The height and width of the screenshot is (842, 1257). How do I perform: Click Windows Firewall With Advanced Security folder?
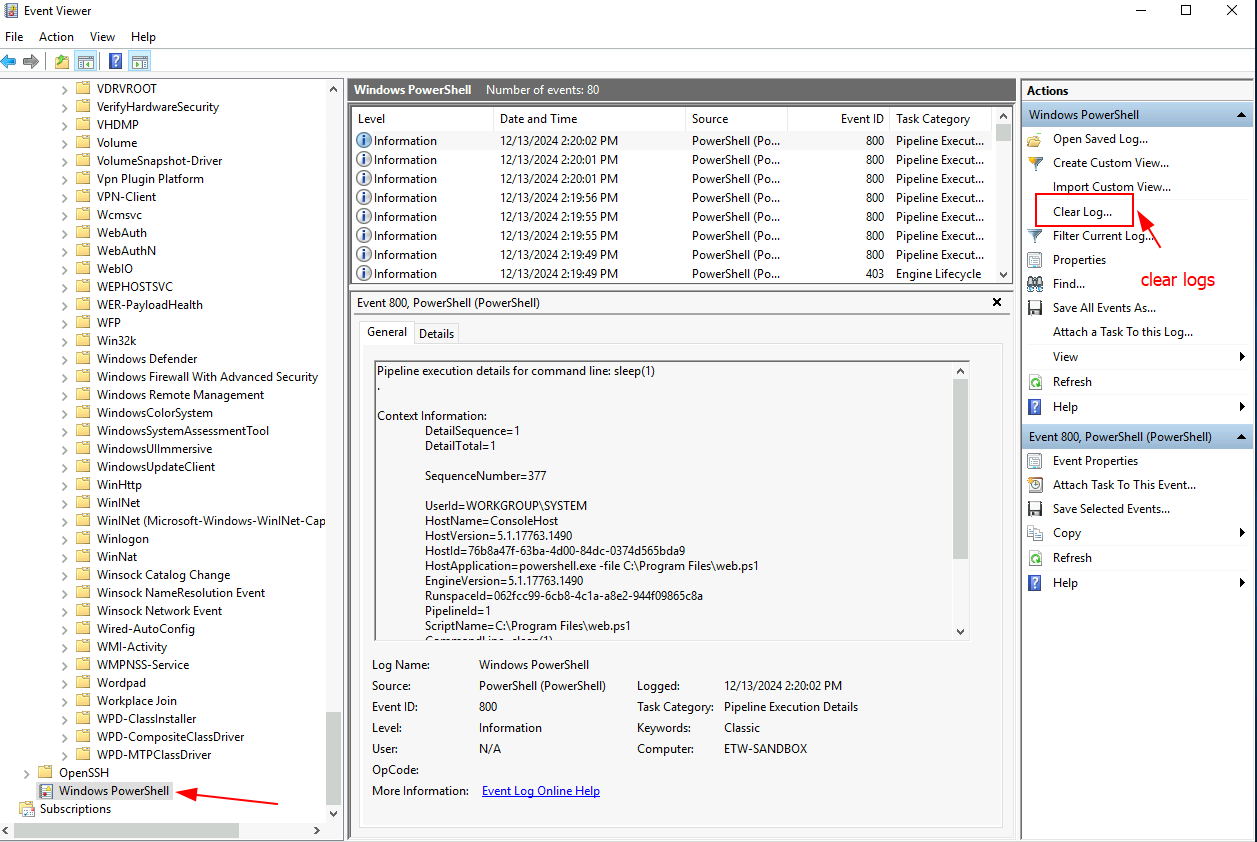pyautogui.click(x=207, y=377)
